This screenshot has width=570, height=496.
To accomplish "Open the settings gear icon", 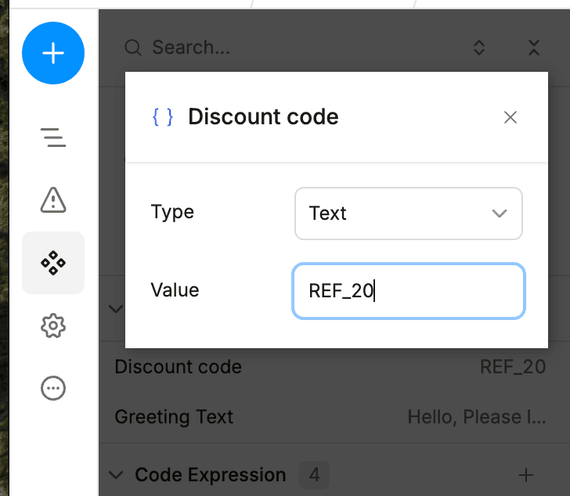I will pos(53,325).
